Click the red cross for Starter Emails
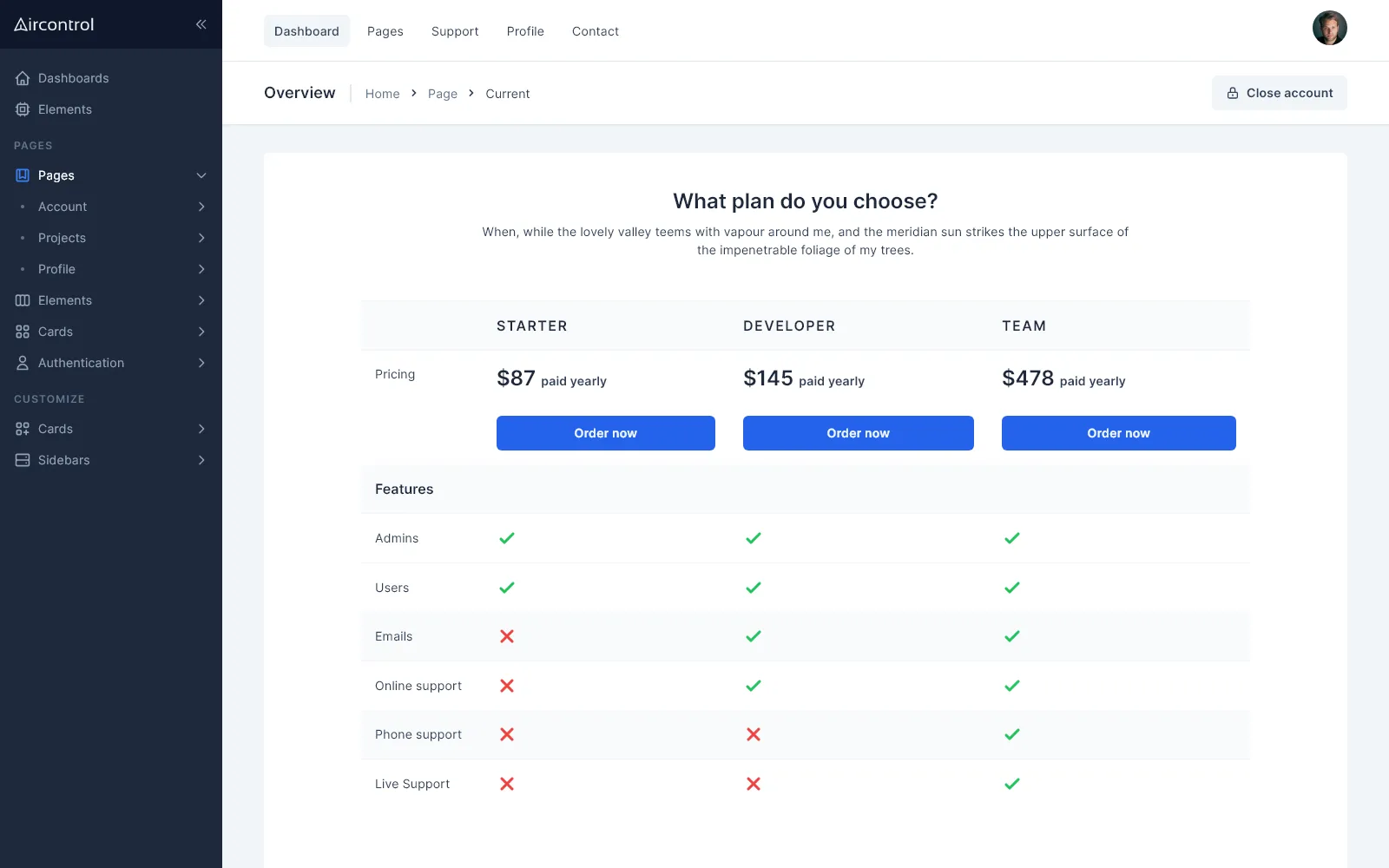Image resolution: width=1389 pixels, height=868 pixels. [507, 636]
